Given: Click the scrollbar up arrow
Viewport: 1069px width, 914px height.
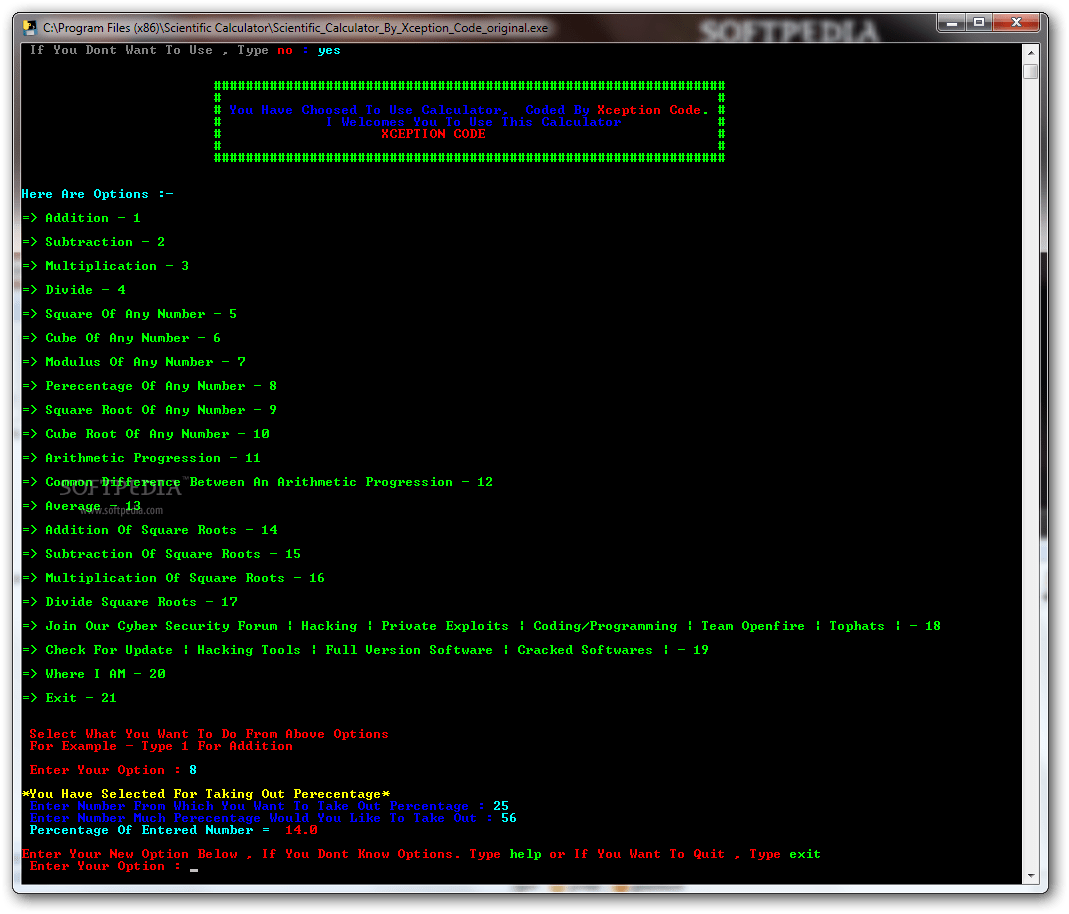Looking at the screenshot, I should [x=1030, y=52].
